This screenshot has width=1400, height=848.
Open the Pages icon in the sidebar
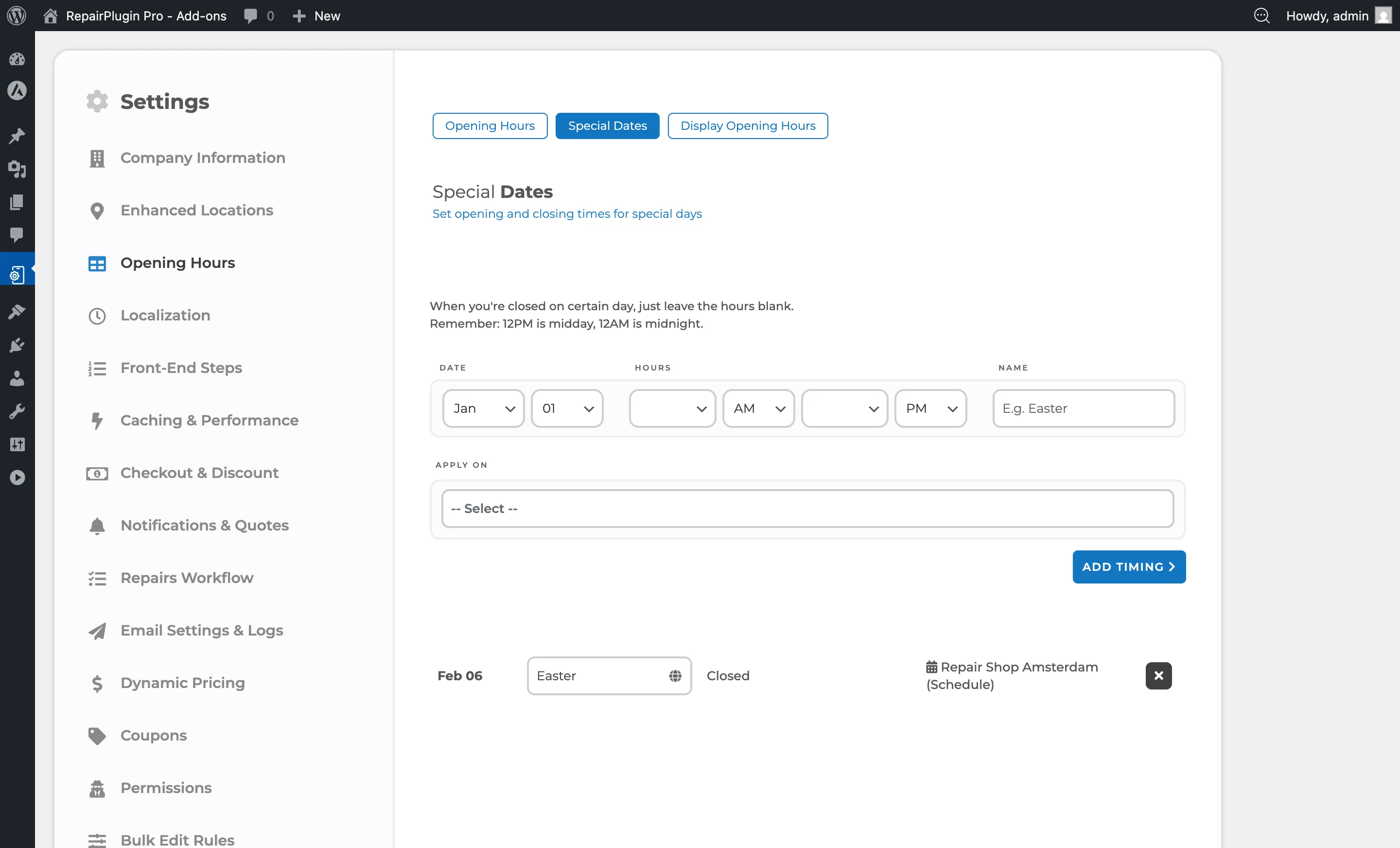coord(17,202)
